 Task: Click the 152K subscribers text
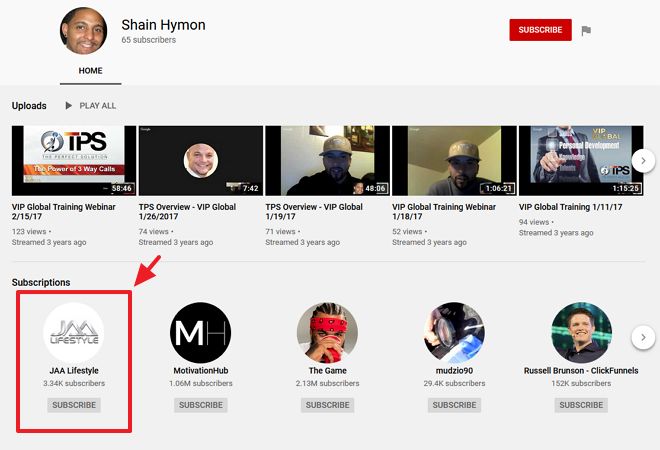(581, 383)
